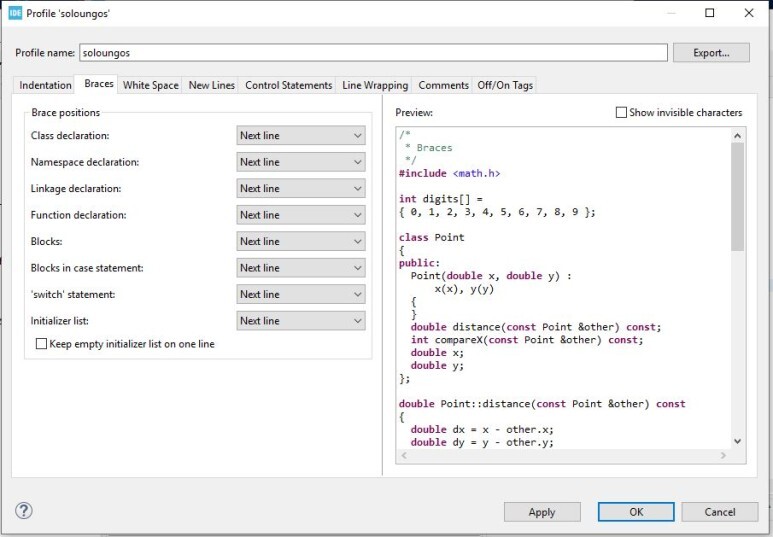Open Function declaration brace position dropdown

click(301, 215)
